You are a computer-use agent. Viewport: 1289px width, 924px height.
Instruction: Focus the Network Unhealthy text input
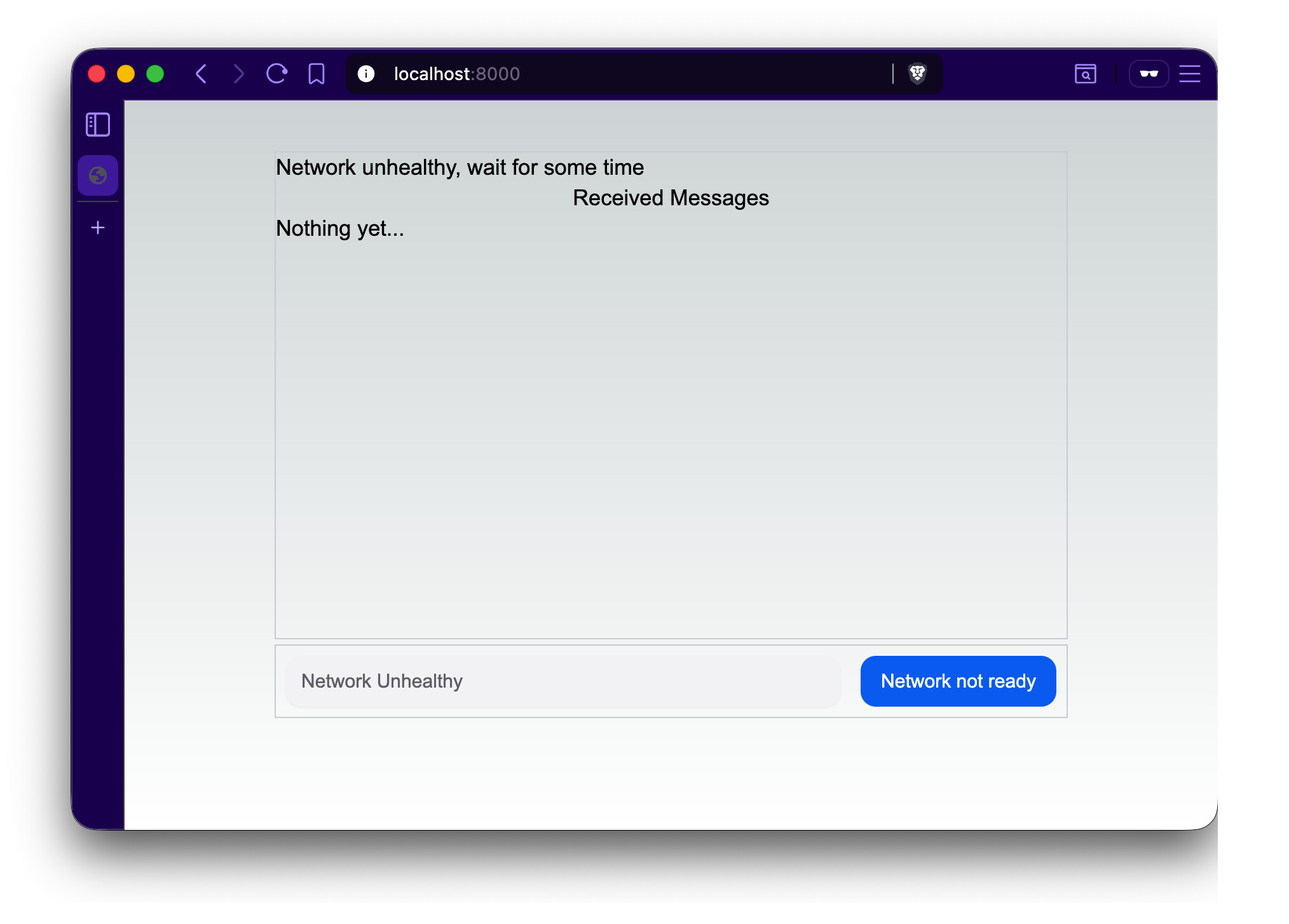coord(563,681)
